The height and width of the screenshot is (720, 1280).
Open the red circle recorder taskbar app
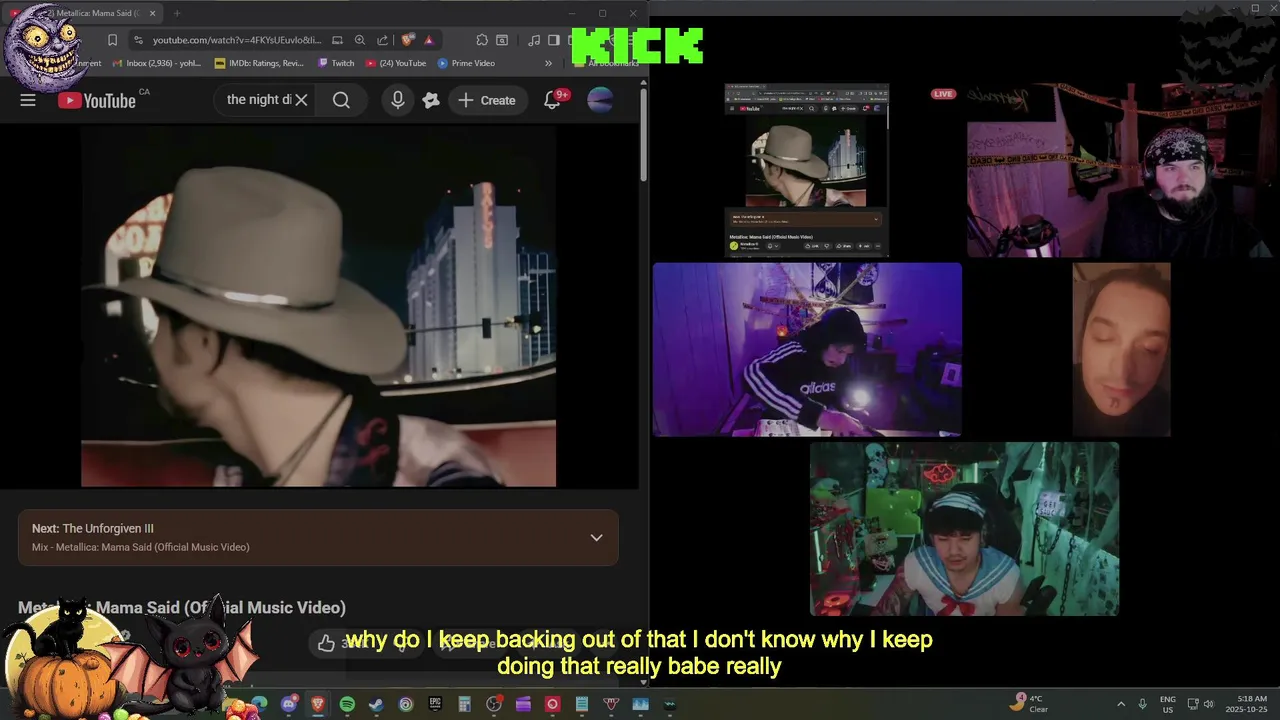pyautogui.click(x=552, y=704)
